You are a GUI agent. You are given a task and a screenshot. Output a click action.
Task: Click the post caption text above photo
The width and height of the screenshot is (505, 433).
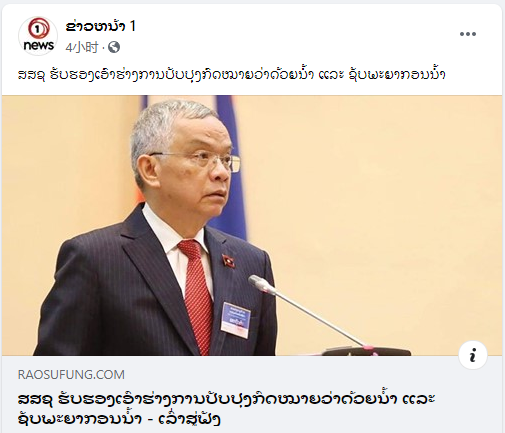tap(231, 74)
